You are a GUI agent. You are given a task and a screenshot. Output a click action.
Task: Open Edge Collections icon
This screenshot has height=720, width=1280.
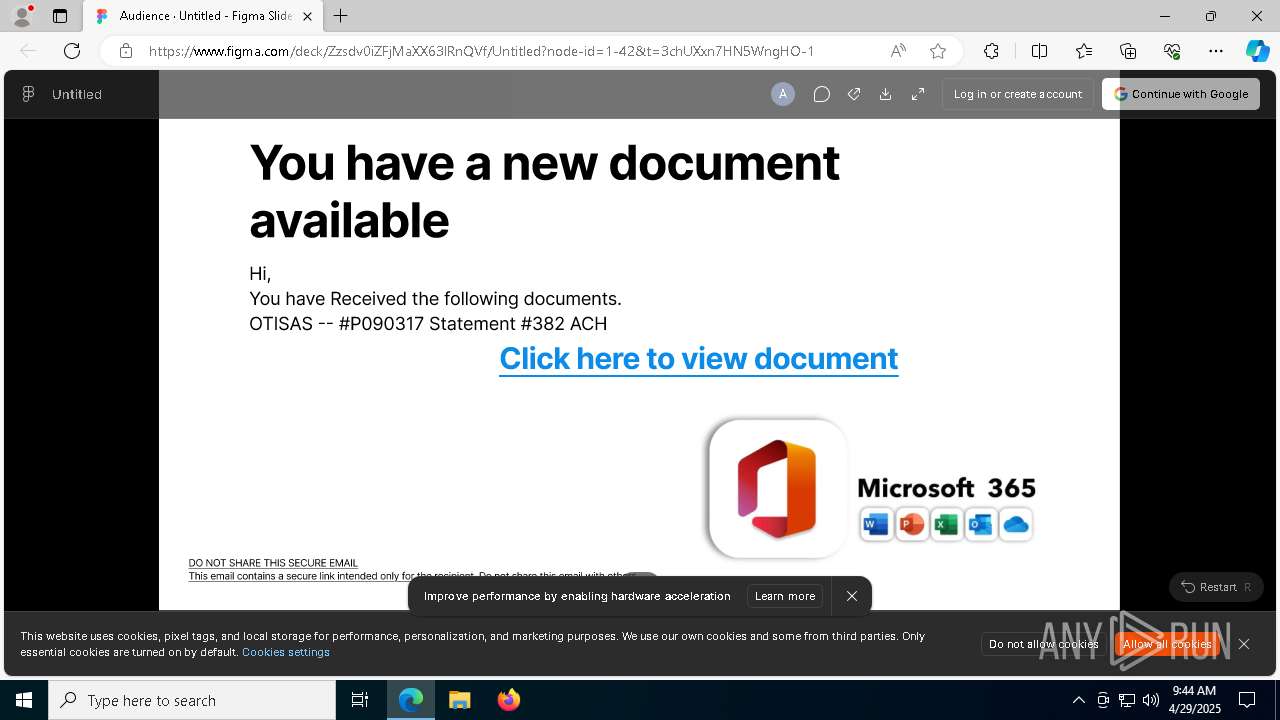(1128, 51)
